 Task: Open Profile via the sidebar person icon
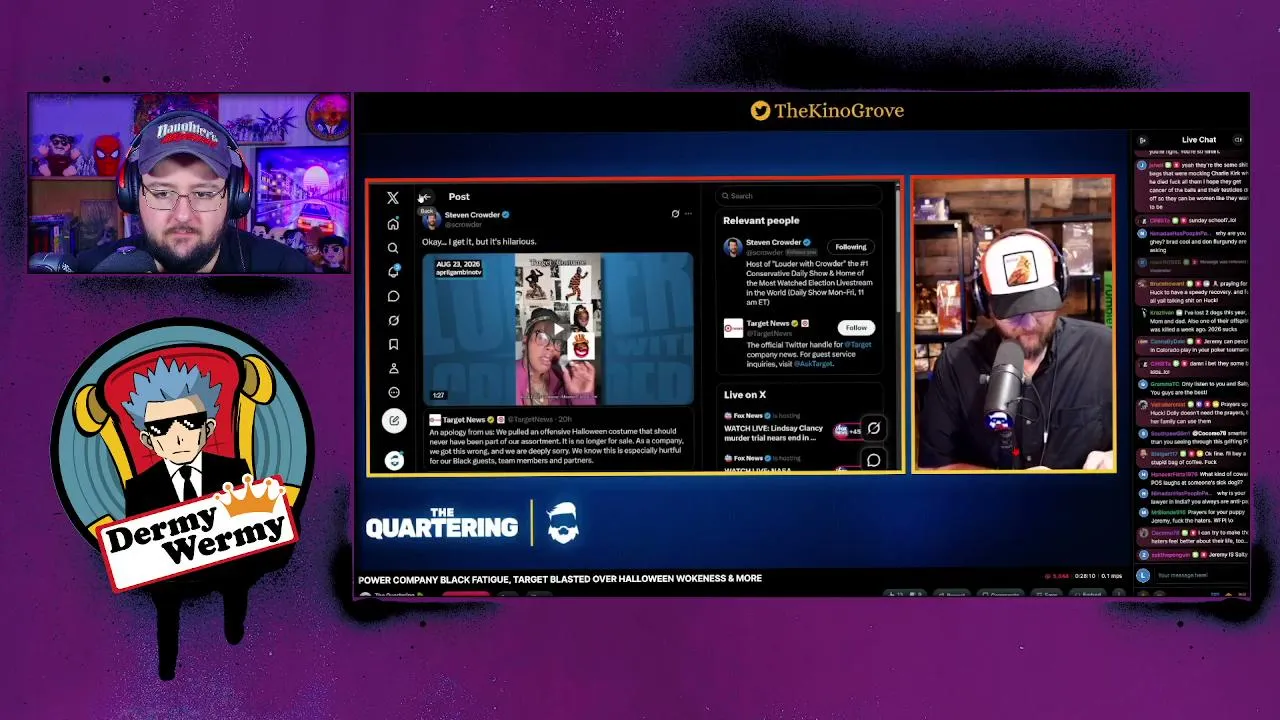click(393, 368)
